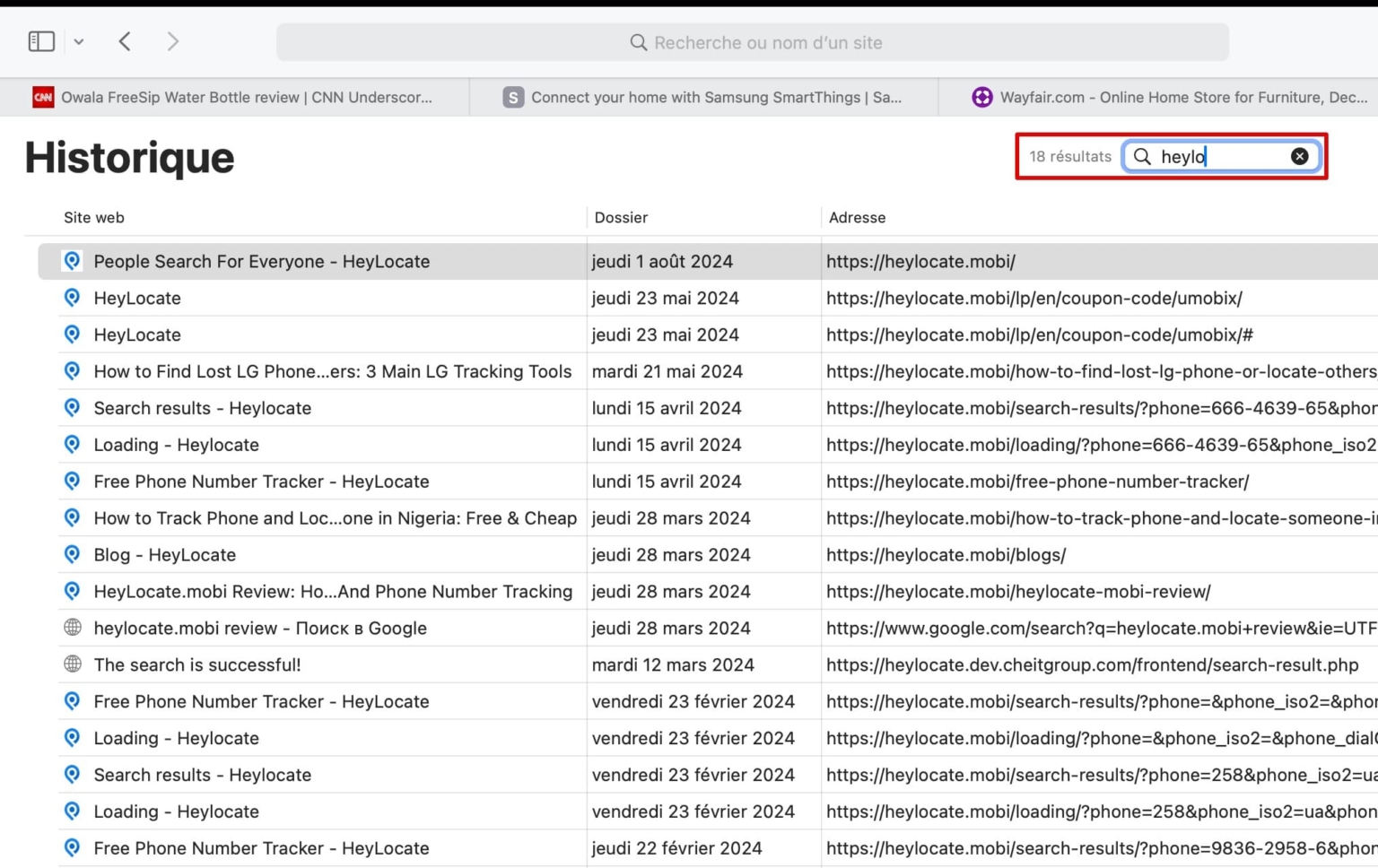1378x868 pixels.
Task: Click the favicon of 'How to Find Lost LG Phone' row
Action: pyautogui.click(x=72, y=371)
